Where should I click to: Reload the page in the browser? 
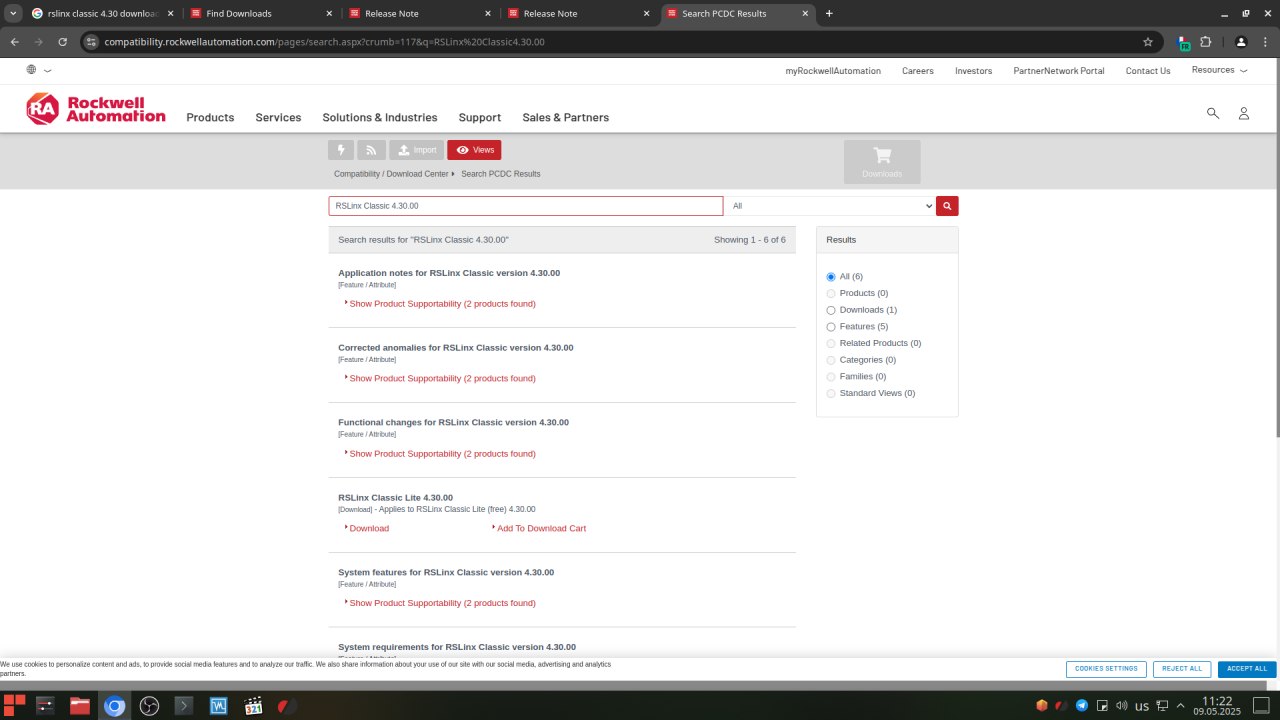(62, 42)
